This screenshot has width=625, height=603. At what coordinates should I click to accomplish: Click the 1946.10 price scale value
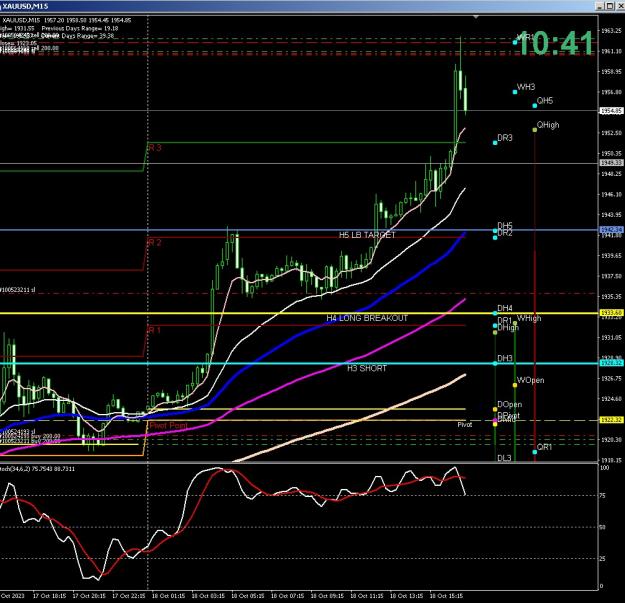(x=611, y=194)
